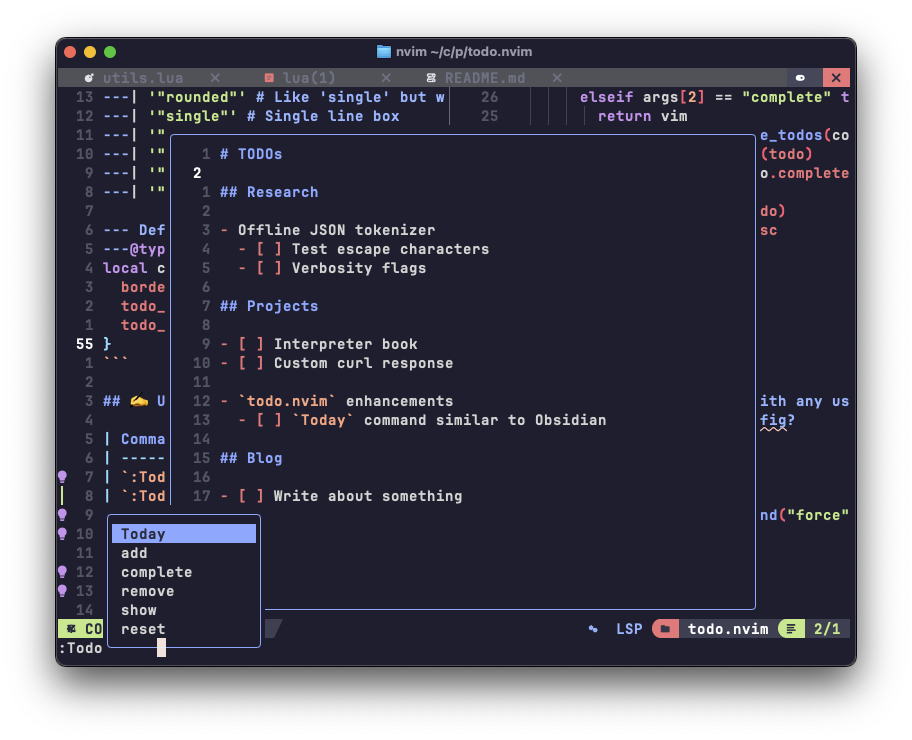This screenshot has width=912, height=740.
Task: Close the lua(1) tab
Action: point(386,77)
